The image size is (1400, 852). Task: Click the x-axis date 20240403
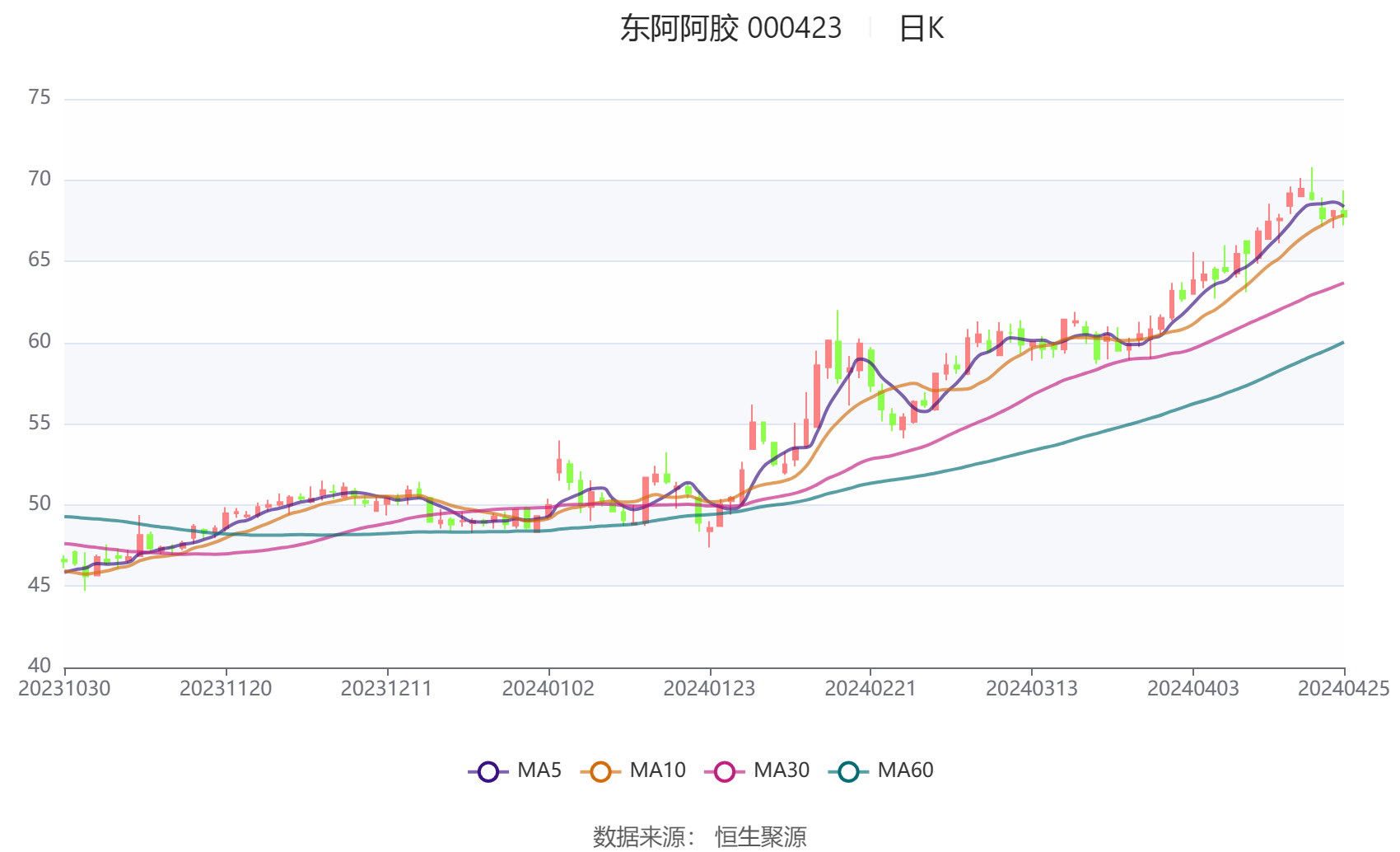click(x=1193, y=689)
